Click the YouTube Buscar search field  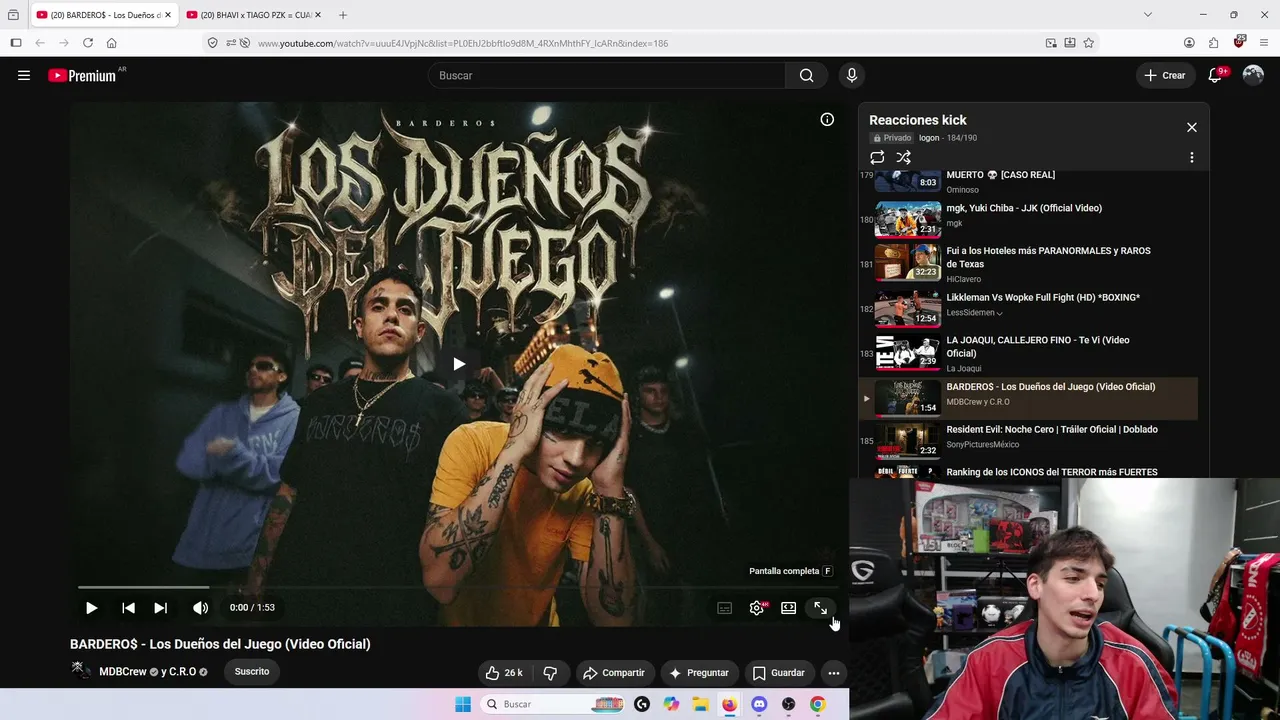(607, 75)
